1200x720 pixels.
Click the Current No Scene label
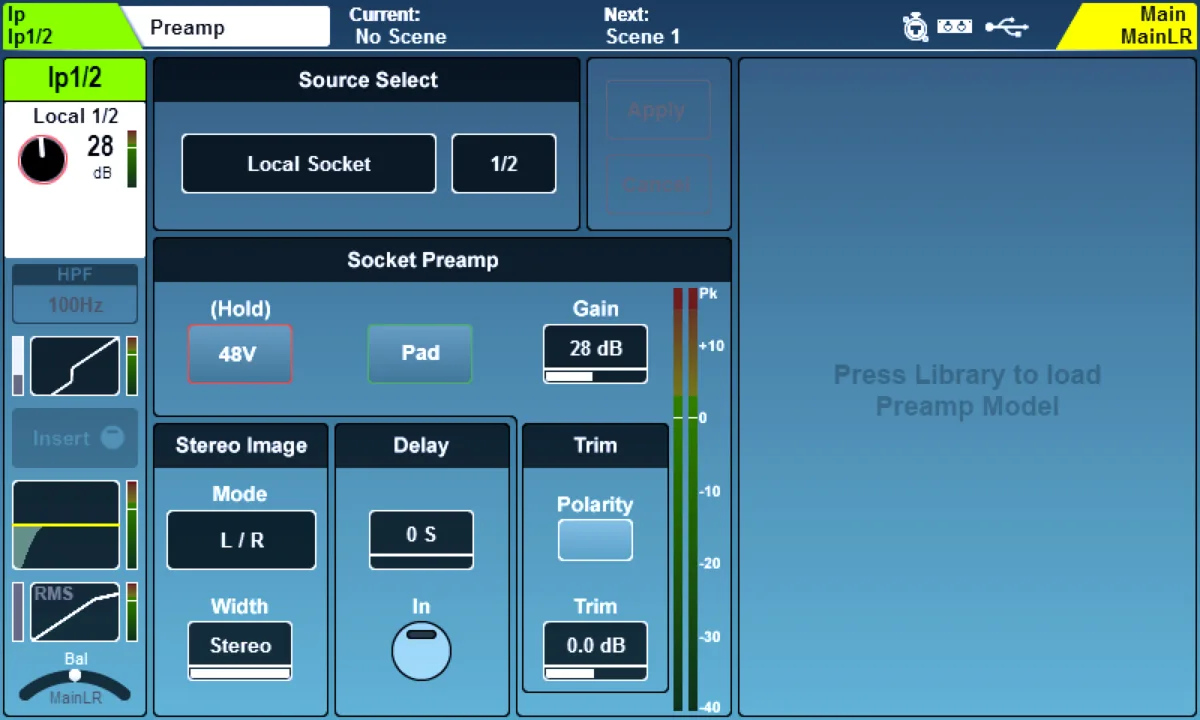click(x=398, y=26)
